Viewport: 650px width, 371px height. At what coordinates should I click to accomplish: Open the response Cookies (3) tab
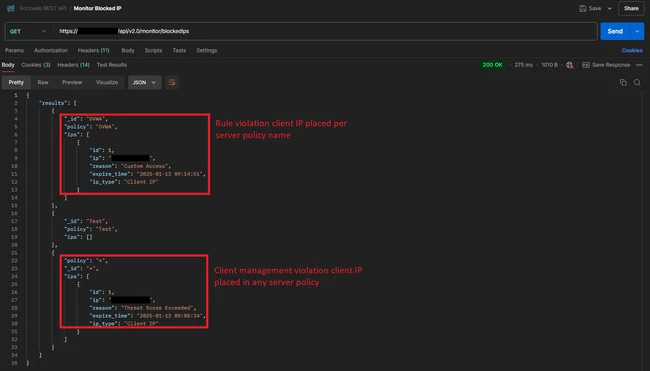point(36,65)
